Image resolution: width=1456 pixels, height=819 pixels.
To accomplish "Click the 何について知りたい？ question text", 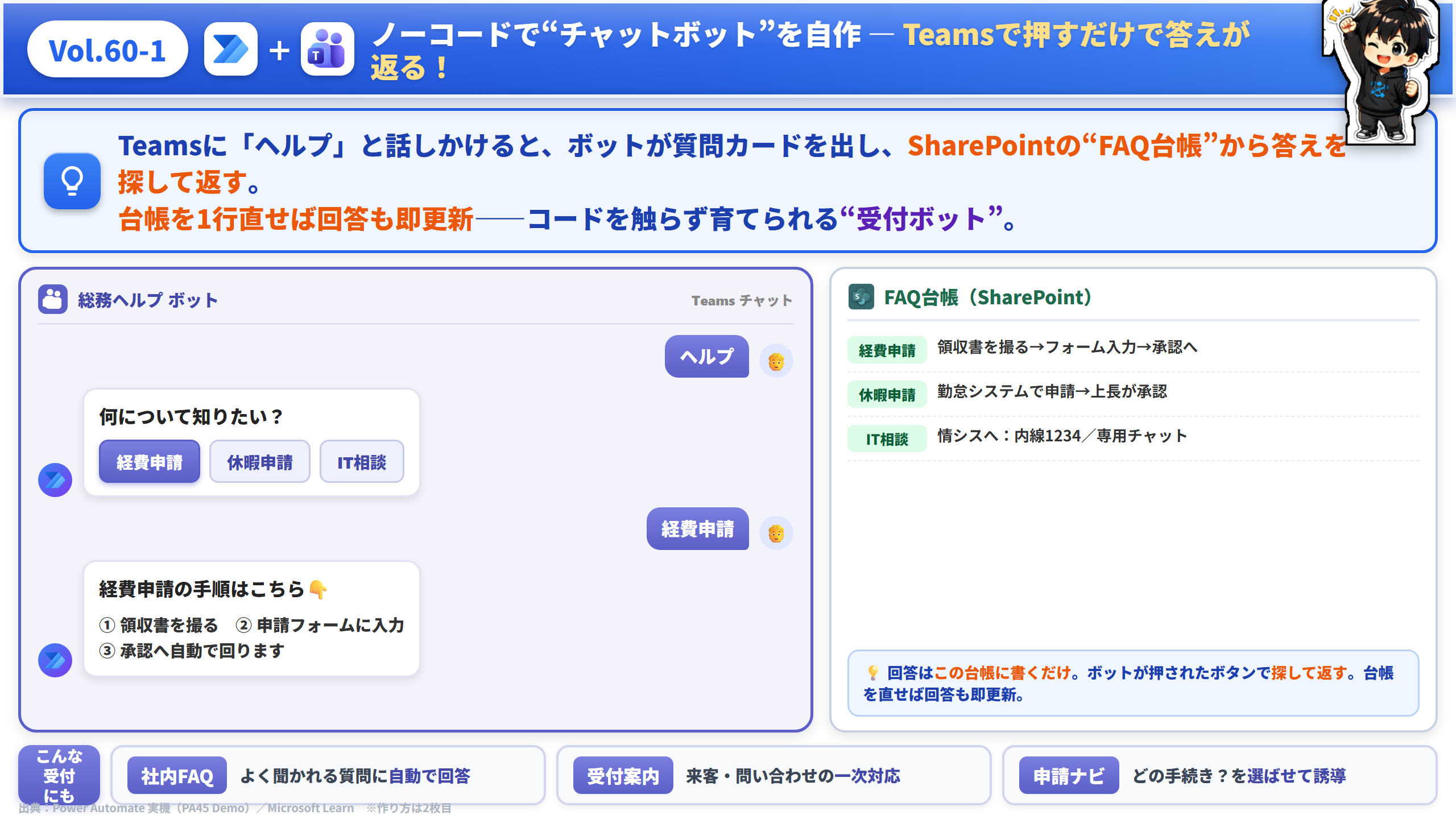I will (x=192, y=416).
